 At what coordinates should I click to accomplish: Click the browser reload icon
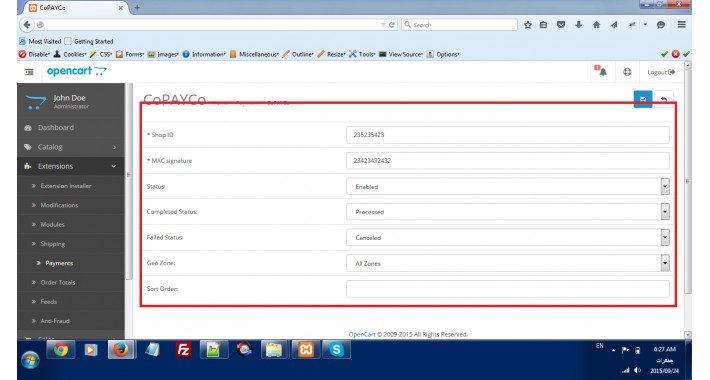[392, 25]
